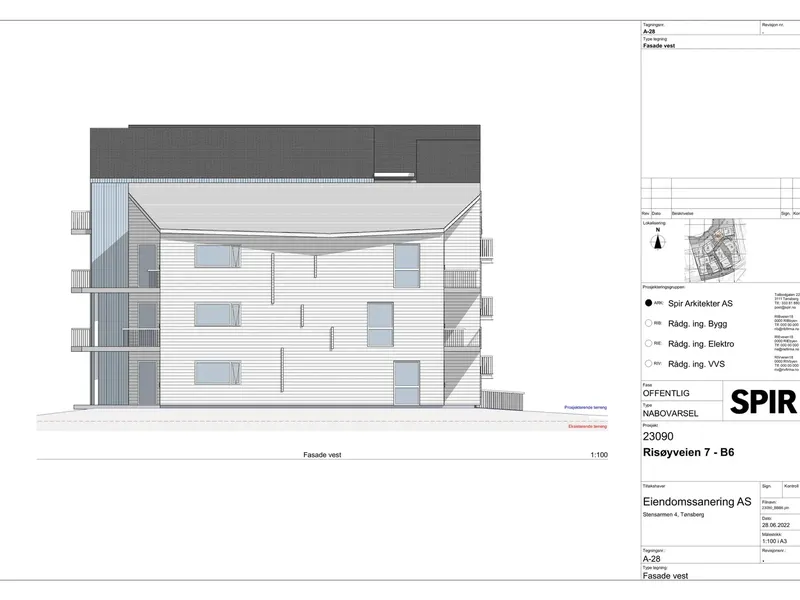
Task: Click 'Fasade vest' in the bottom title block
Action: (665, 576)
